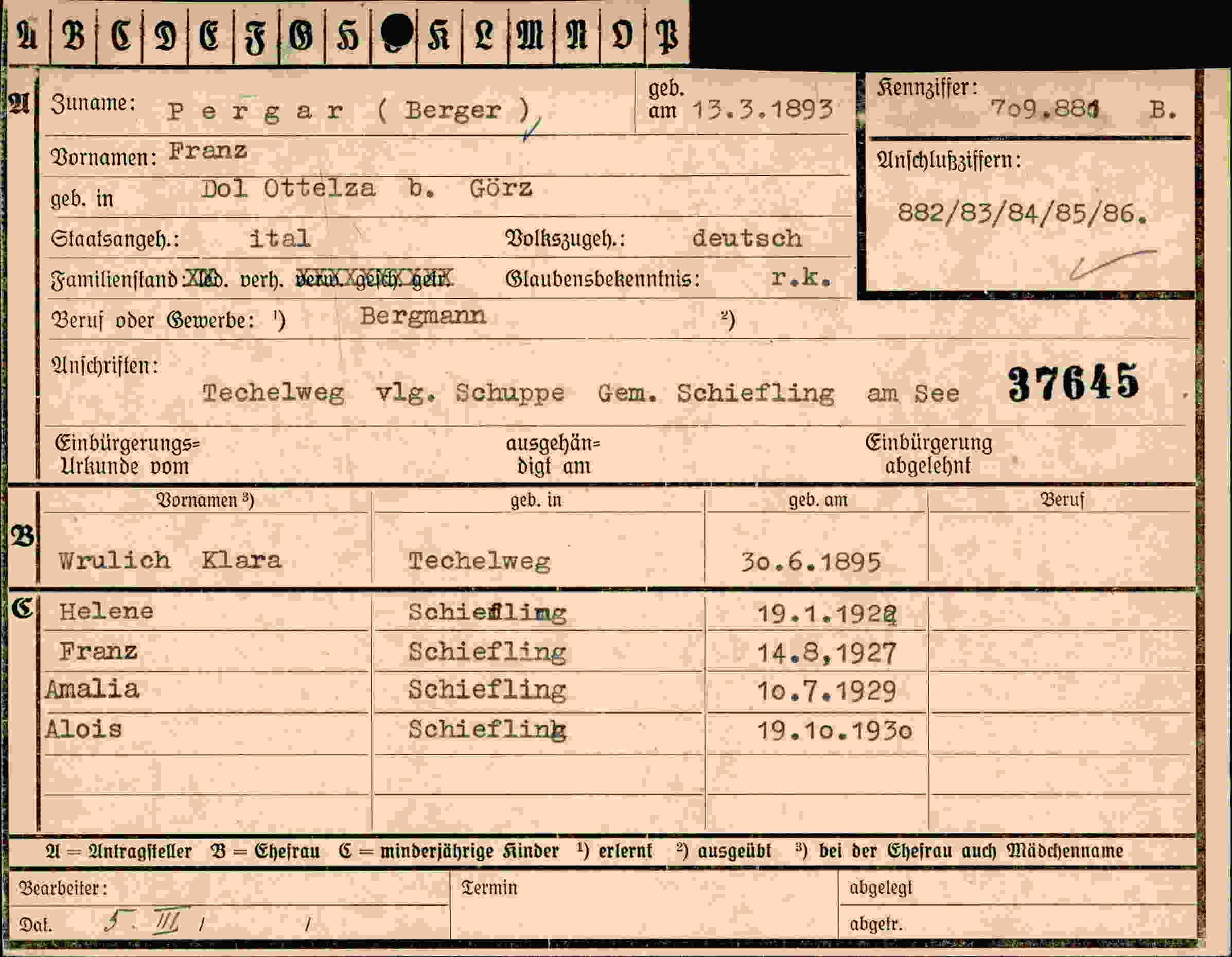Click 'Techelweg' in the wife's birthplace column
Screen dimensions: 1232x957
[x=479, y=562]
